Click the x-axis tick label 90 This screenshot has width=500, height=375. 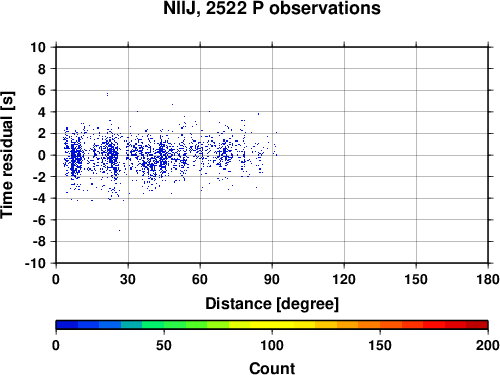(272, 279)
